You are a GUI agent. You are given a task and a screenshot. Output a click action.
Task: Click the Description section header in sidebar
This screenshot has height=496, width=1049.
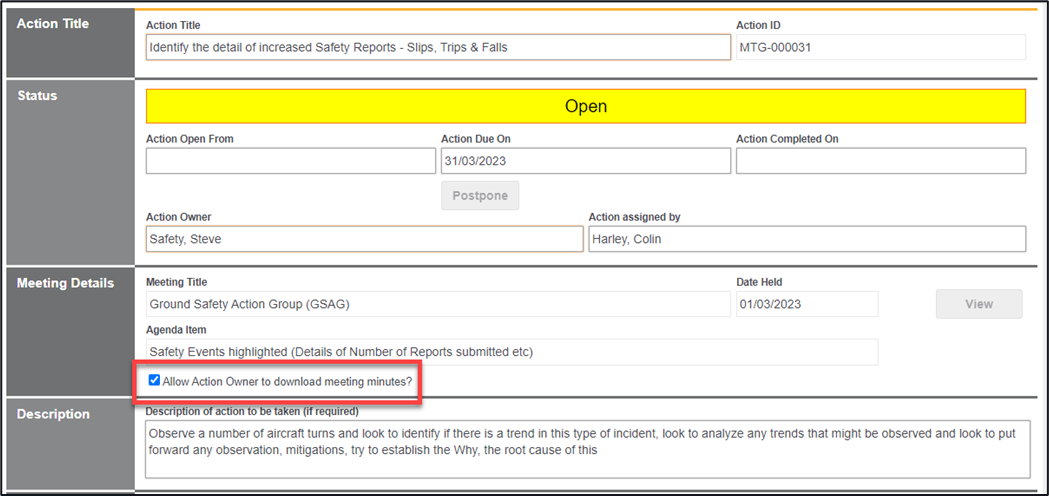(53, 414)
